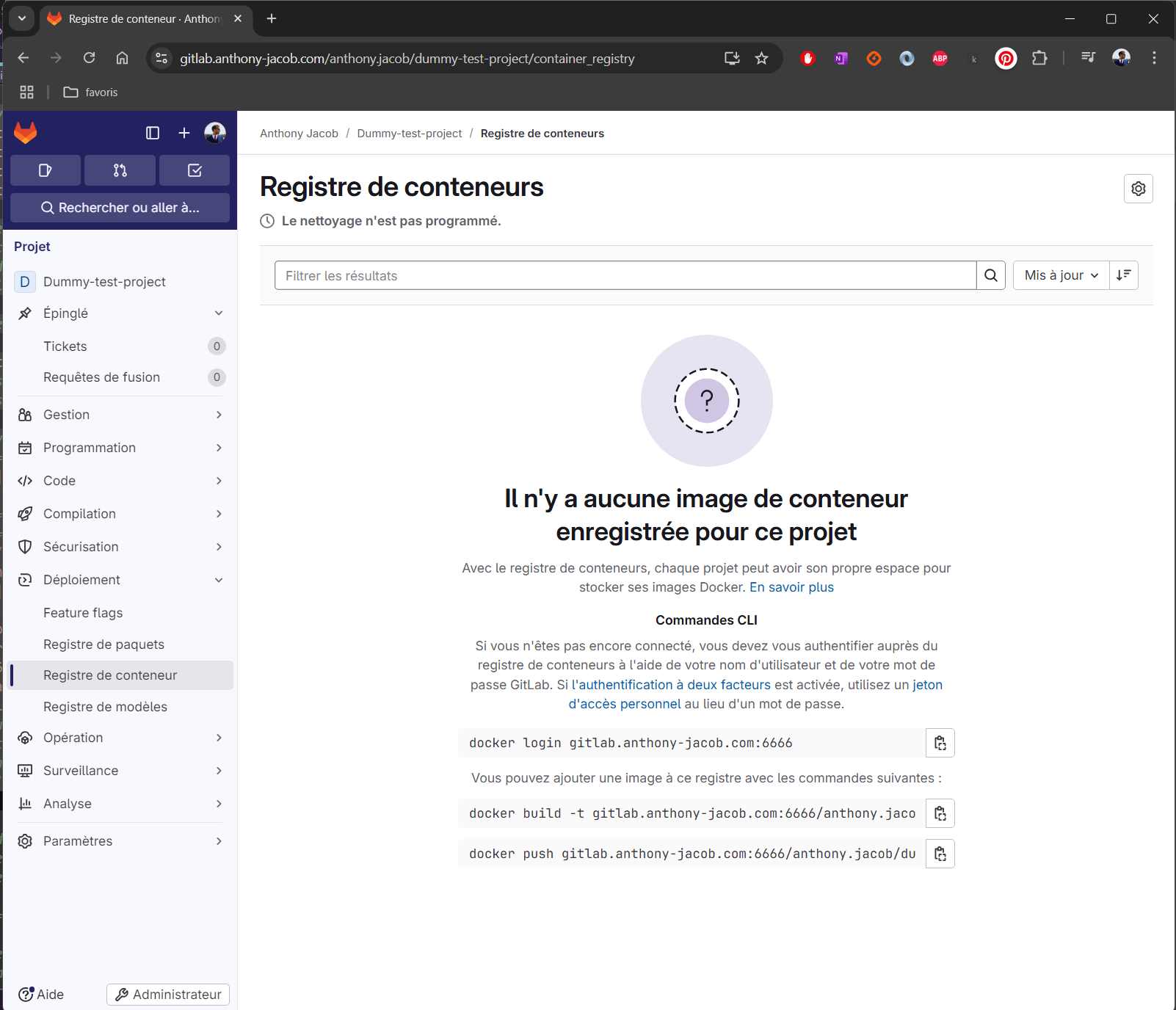The height and width of the screenshot is (1010, 1176).
Task: Expand the Analyse menu
Action: pyautogui.click(x=120, y=804)
